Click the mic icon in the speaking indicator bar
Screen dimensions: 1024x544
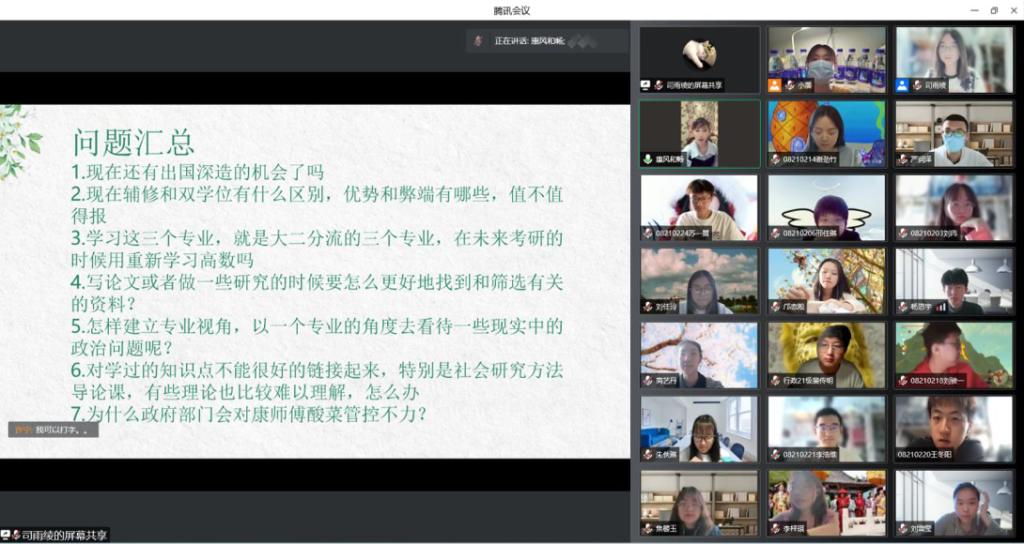[x=479, y=41]
